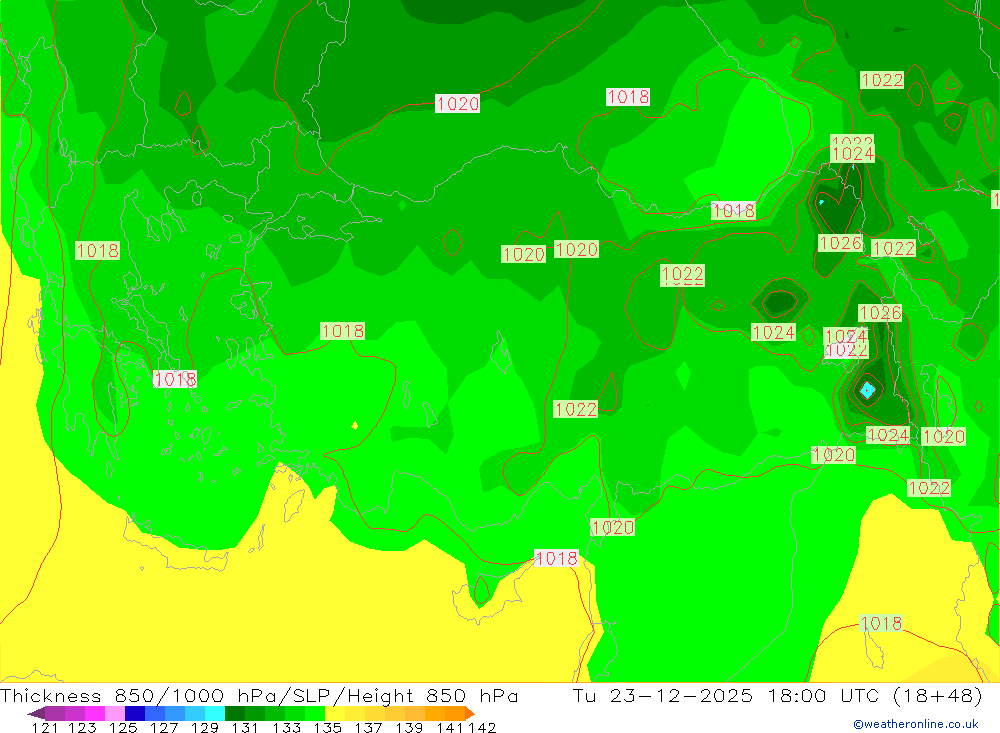The image size is (1000, 733).
Task: Click the 1022 label in the top-right corner
Action: click(882, 80)
